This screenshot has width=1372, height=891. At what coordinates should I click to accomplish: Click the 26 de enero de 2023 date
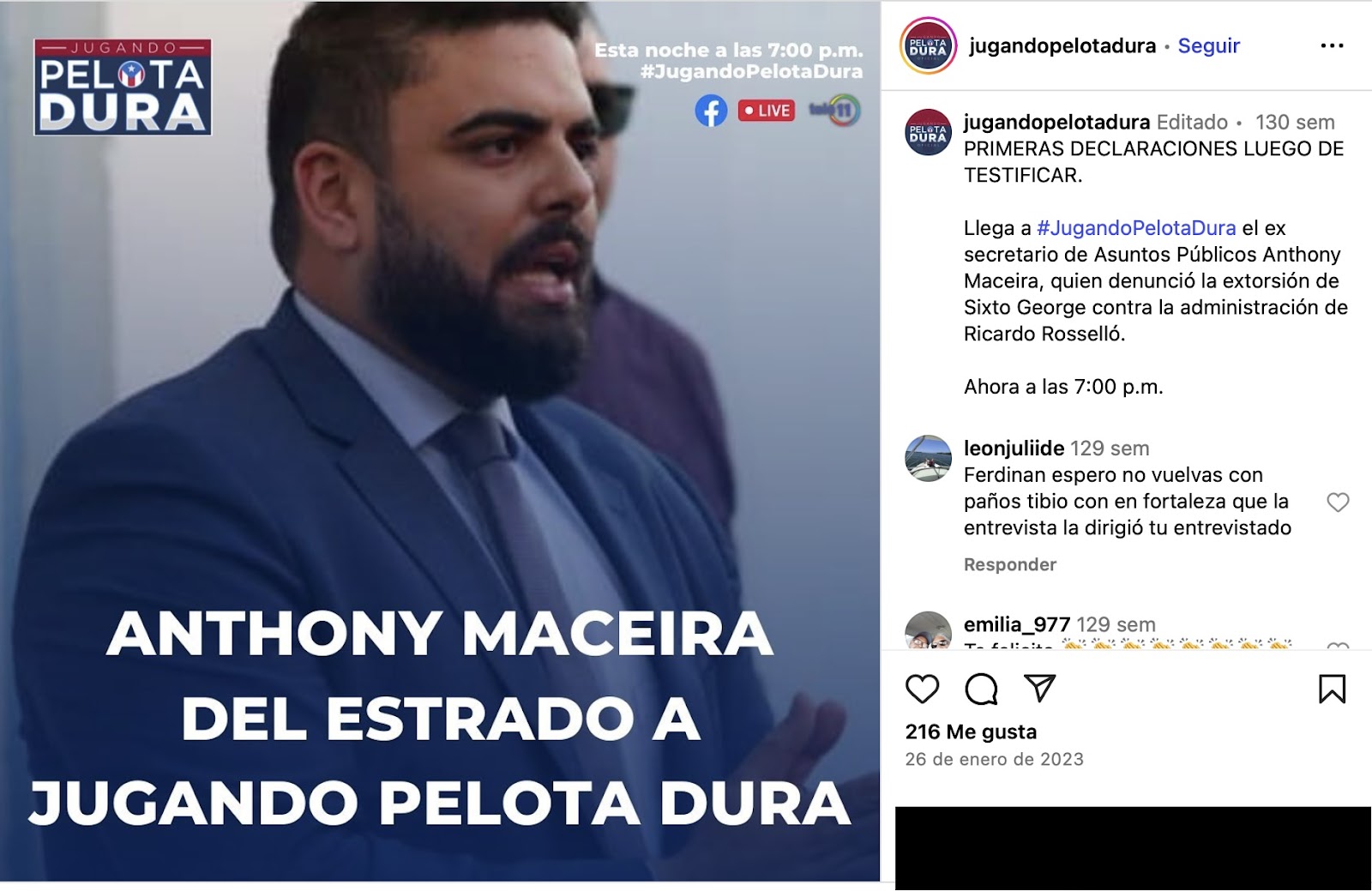point(994,759)
